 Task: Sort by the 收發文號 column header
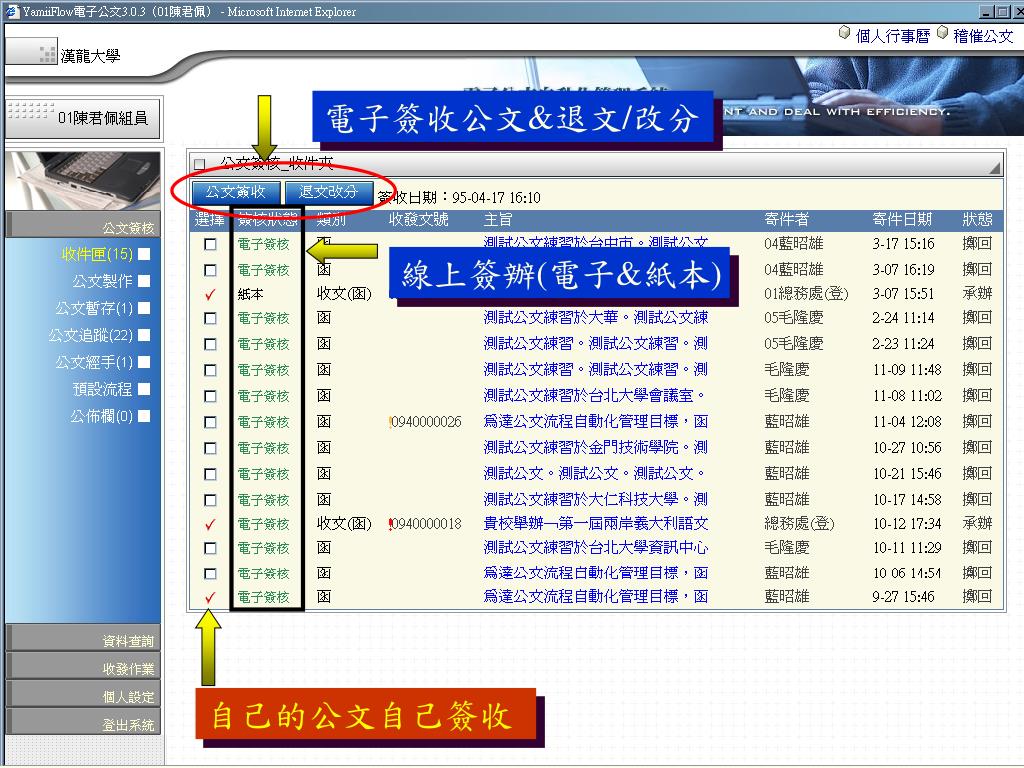[x=419, y=219]
